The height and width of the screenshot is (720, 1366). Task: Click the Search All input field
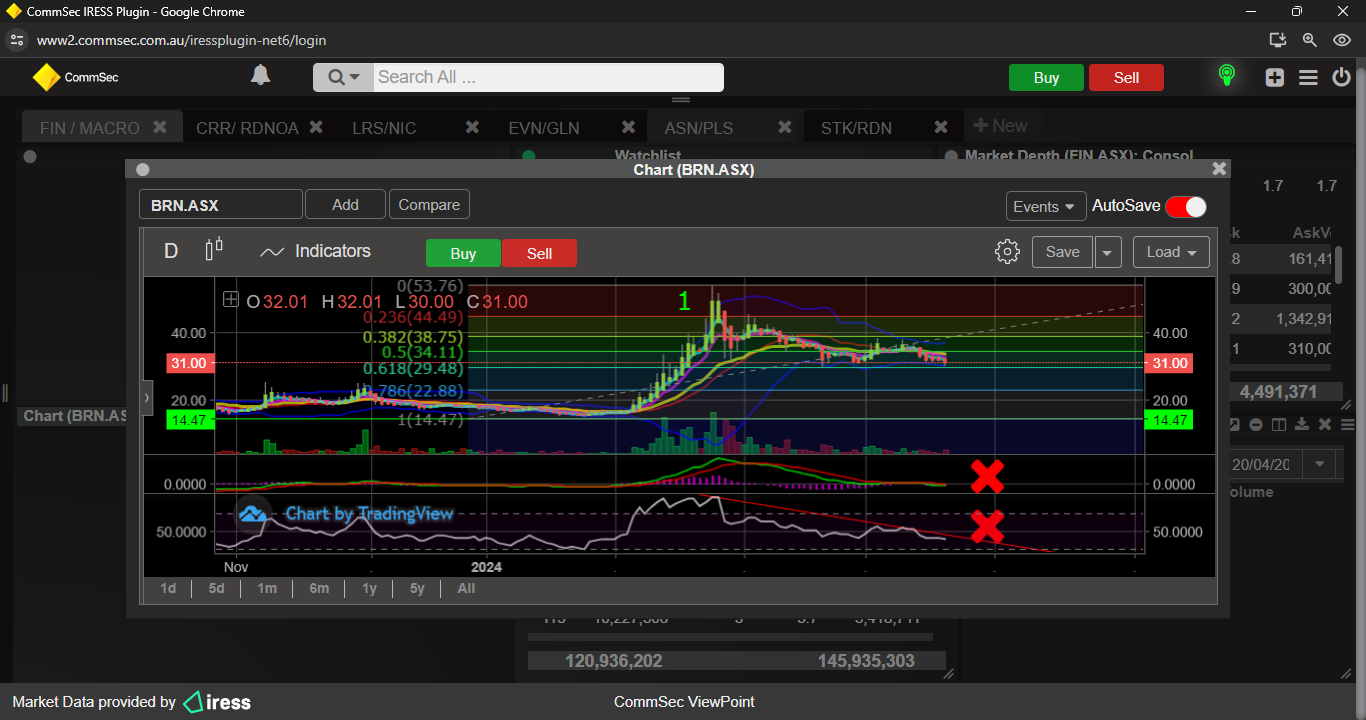click(x=548, y=77)
